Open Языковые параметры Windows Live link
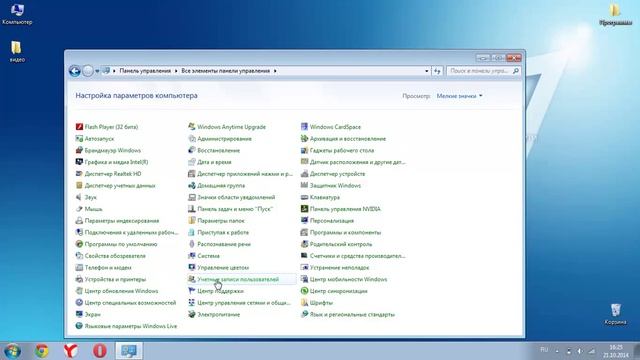This screenshot has height=360, width=640. pos(131,327)
